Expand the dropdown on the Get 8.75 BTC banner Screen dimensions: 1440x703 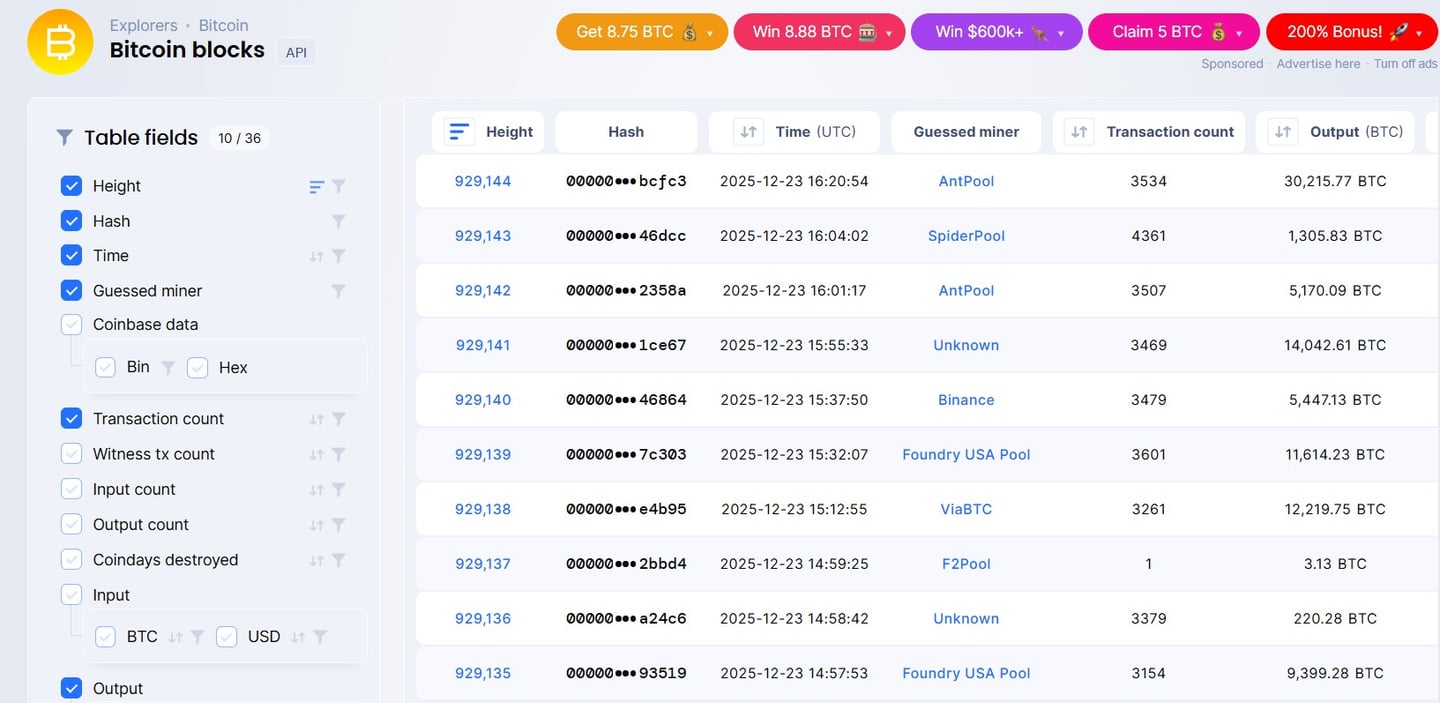coord(709,31)
